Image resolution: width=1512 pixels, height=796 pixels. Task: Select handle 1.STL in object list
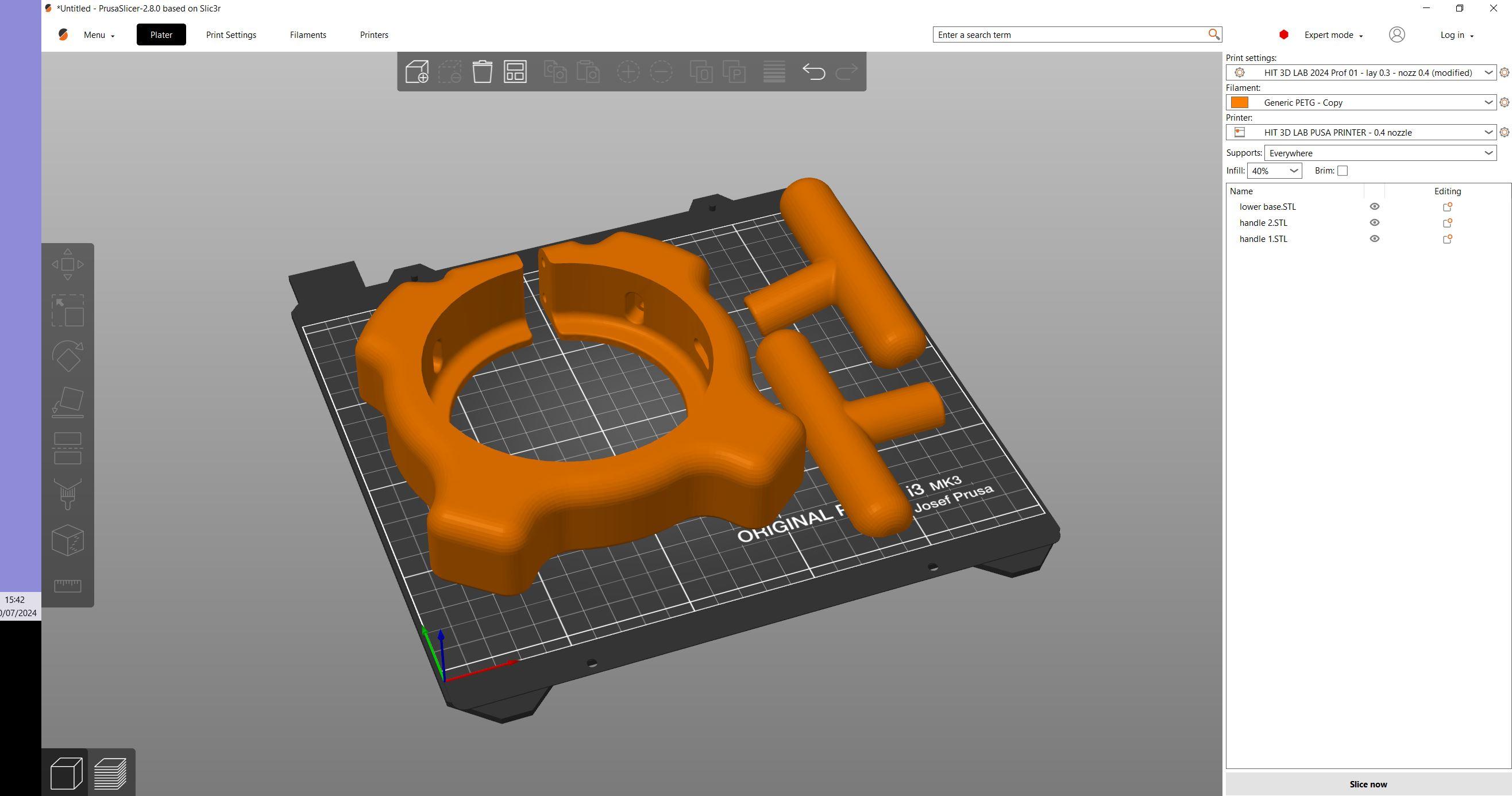point(1263,239)
